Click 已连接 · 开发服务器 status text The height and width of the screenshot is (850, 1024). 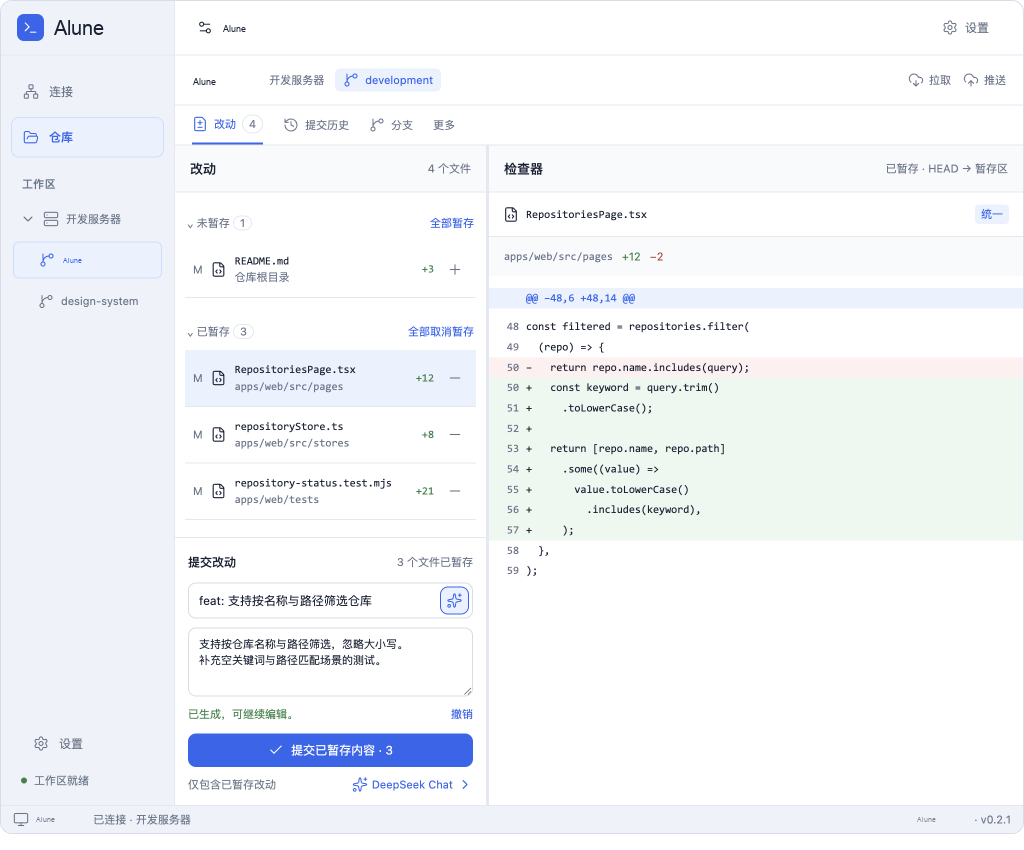142,819
